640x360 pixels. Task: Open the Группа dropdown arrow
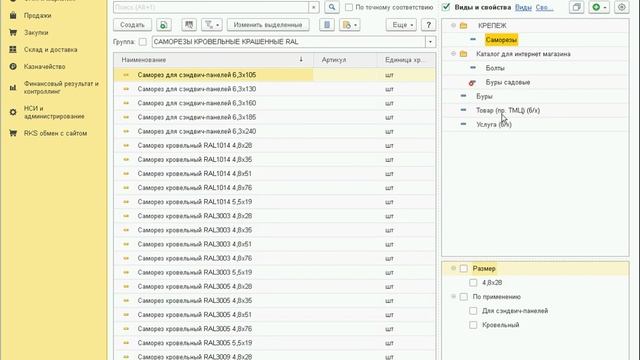pos(430,42)
